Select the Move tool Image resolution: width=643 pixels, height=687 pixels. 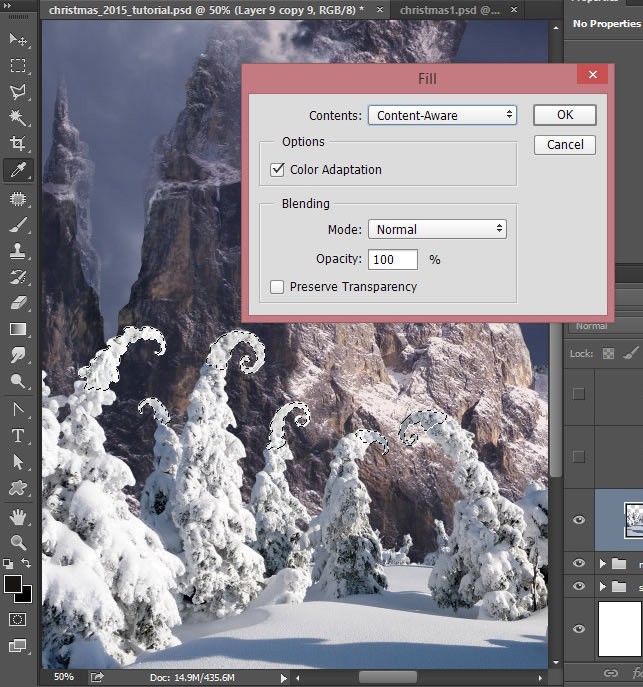coord(18,39)
